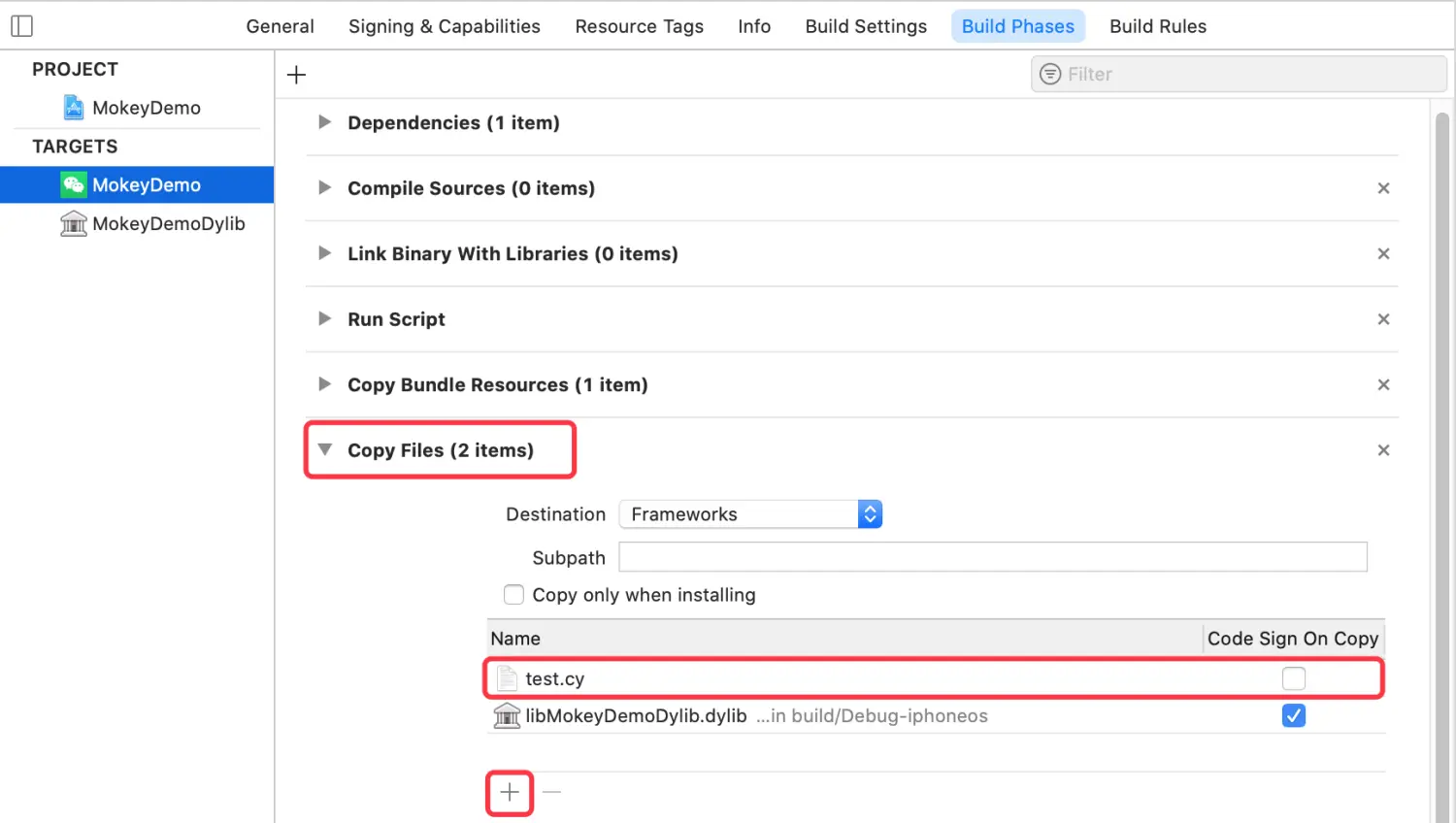Add a file to Copy Files list
Viewport: 1456px width, 823px height.
pyautogui.click(x=510, y=793)
